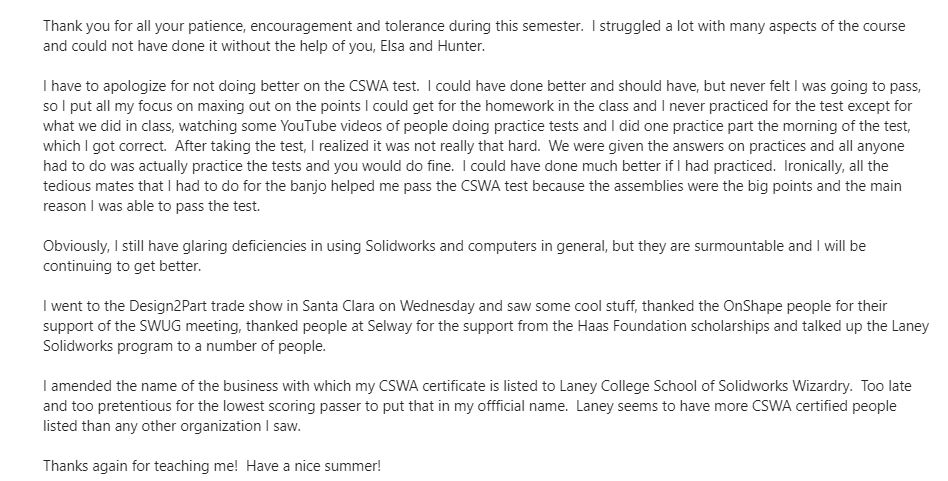
Task: Click "Thanks again for teaching me!" sentence
Action: pos(141,465)
